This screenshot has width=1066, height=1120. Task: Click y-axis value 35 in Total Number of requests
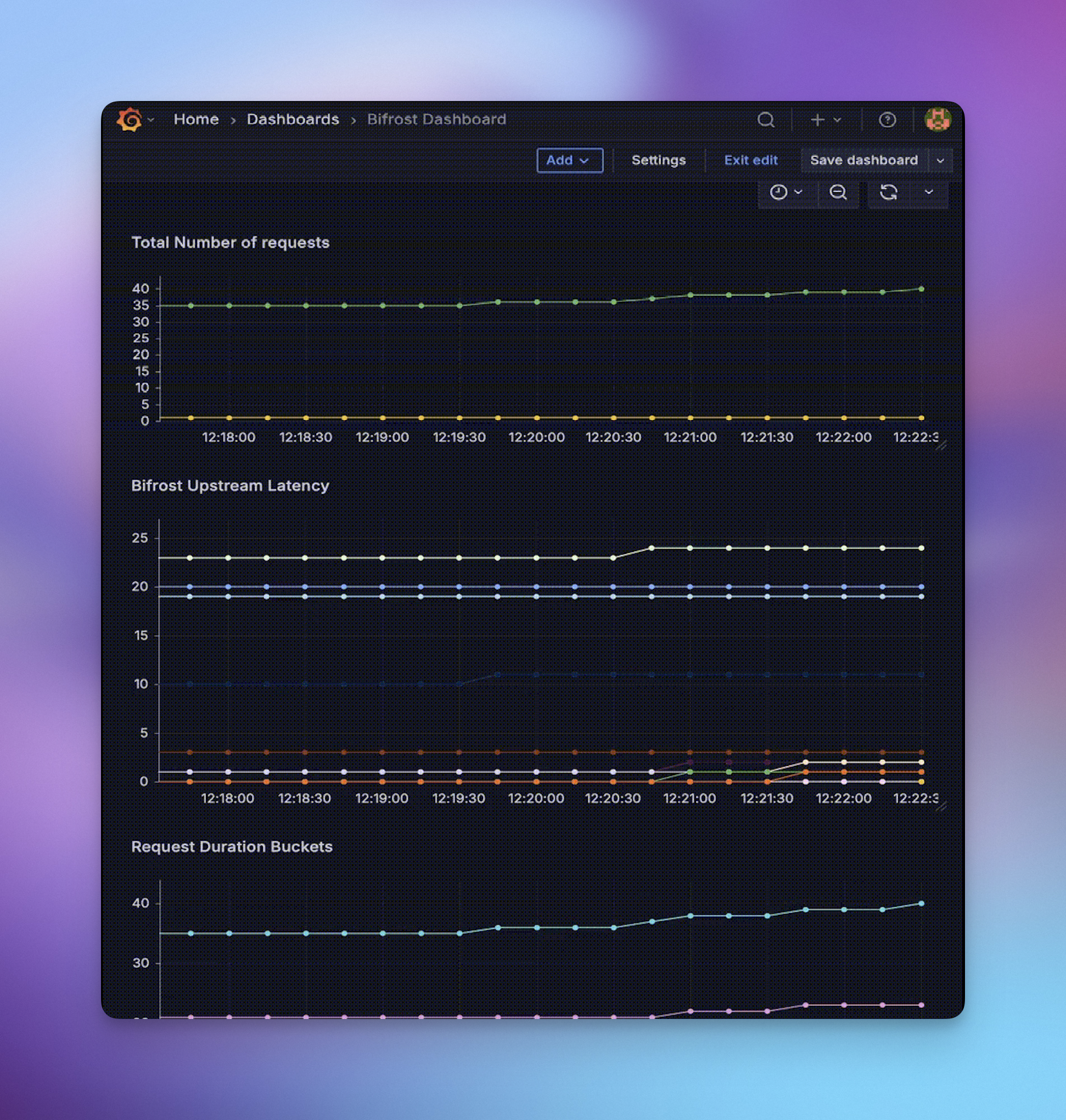[x=141, y=306]
